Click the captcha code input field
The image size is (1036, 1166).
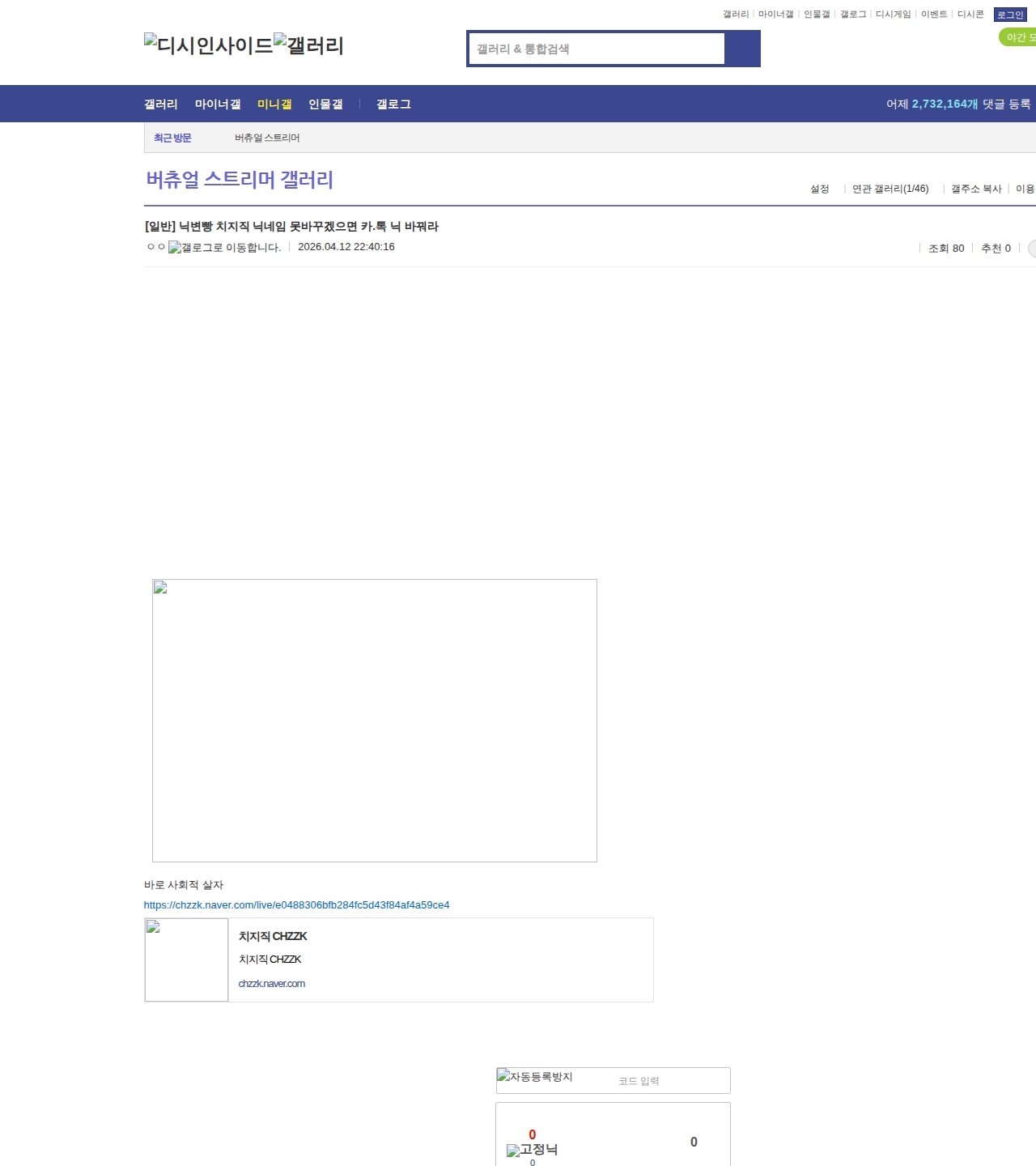[668, 1081]
